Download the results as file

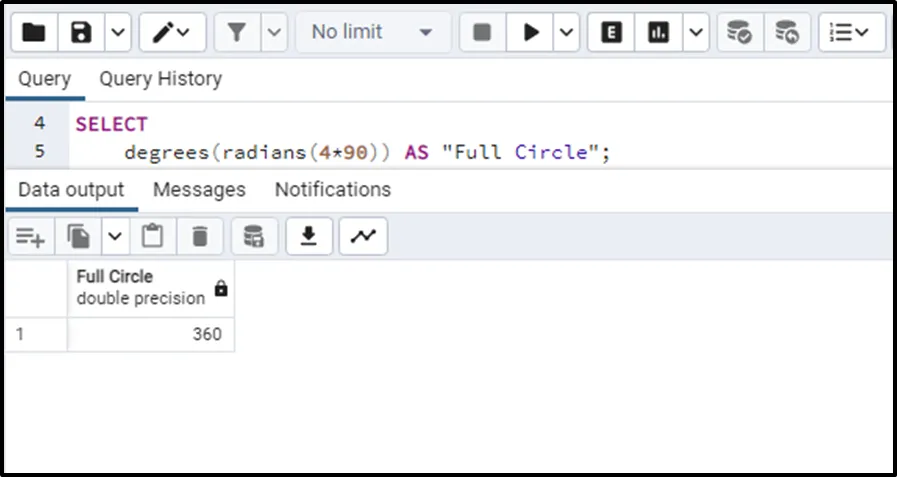tap(309, 236)
